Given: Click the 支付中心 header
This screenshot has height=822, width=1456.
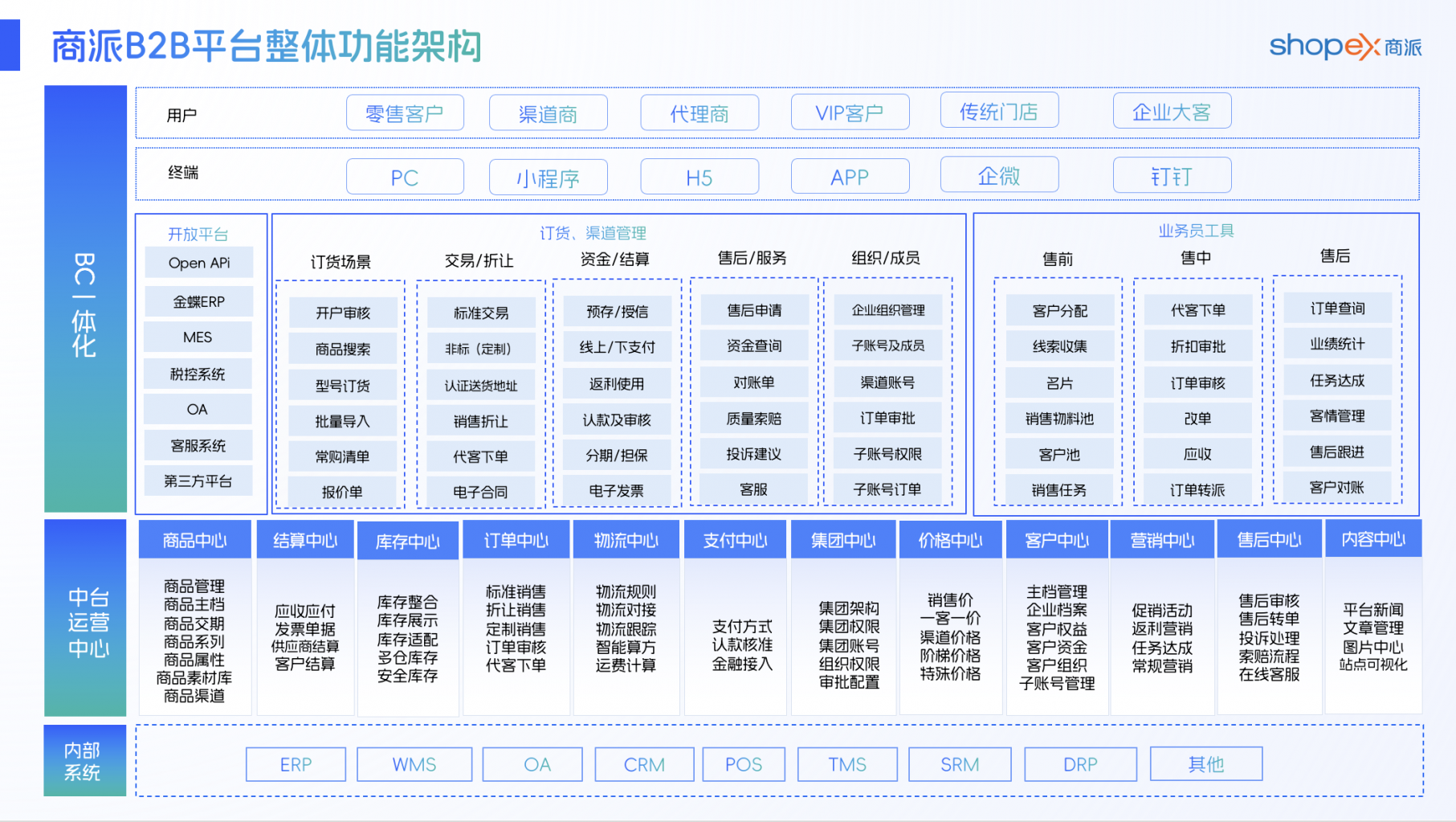Looking at the screenshot, I should point(736,540).
